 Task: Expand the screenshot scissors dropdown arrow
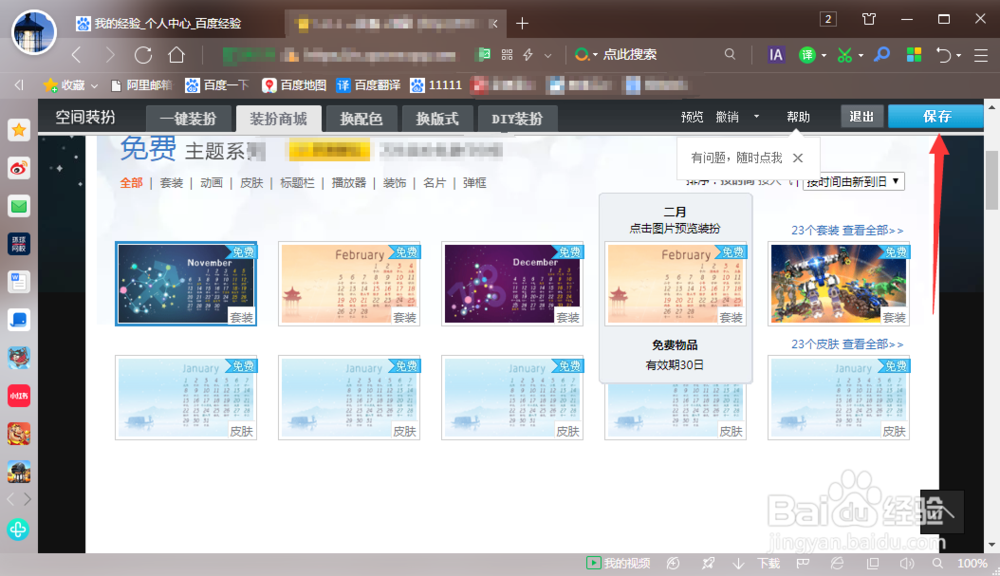point(860,55)
